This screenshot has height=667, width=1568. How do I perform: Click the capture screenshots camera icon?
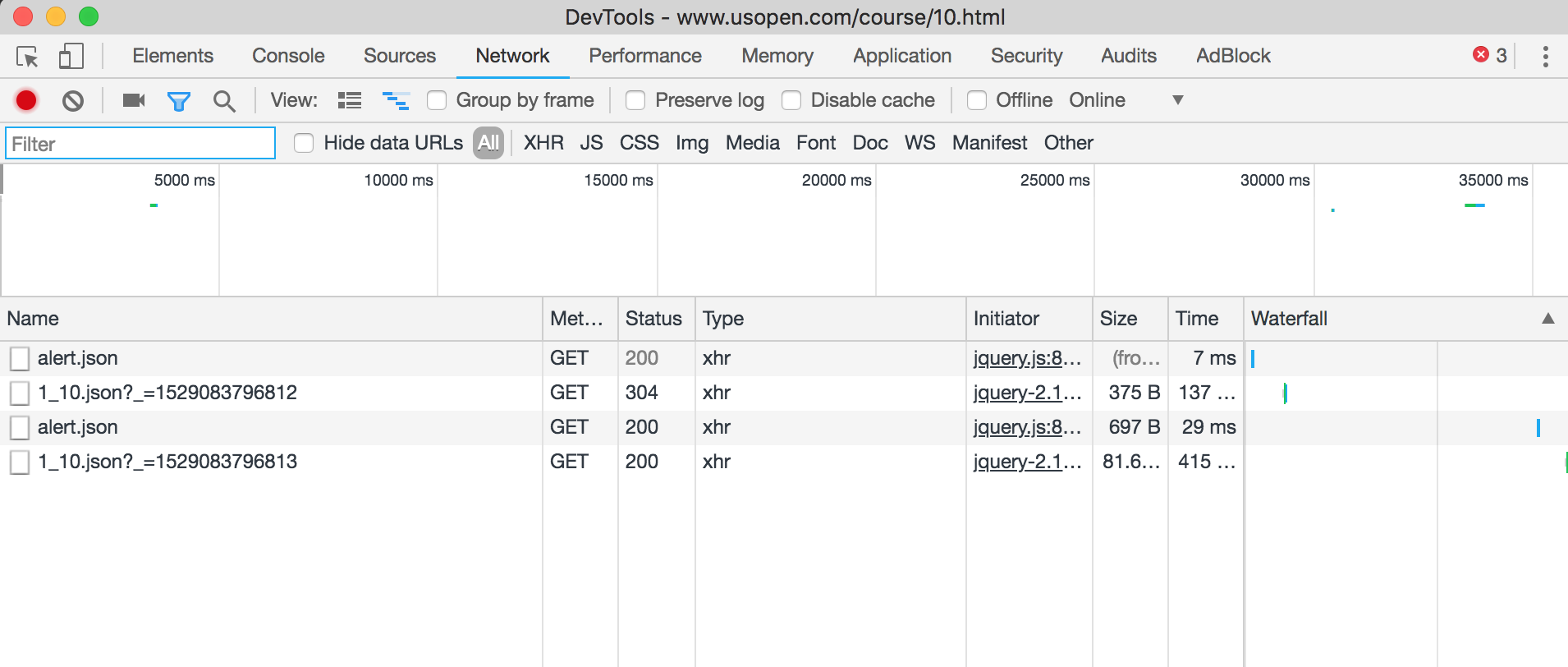pos(133,100)
